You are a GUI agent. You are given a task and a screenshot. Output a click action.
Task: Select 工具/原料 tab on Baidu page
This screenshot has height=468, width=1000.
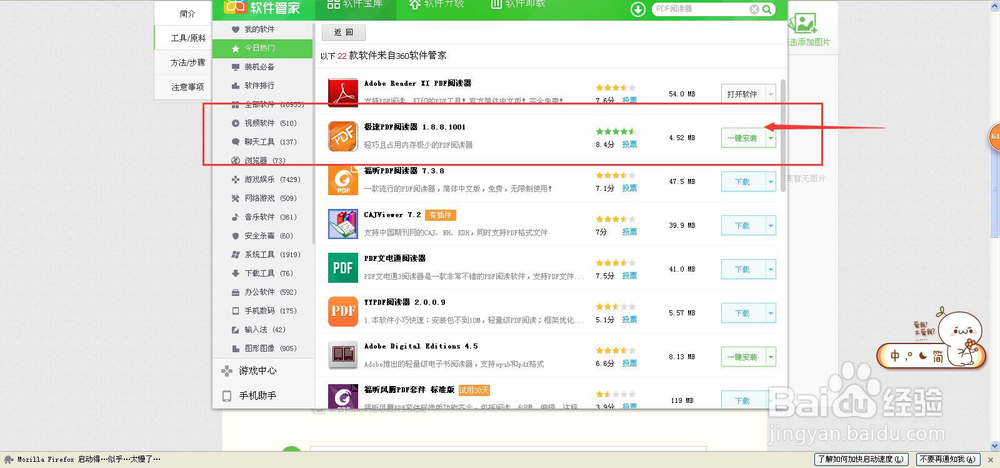click(184, 38)
